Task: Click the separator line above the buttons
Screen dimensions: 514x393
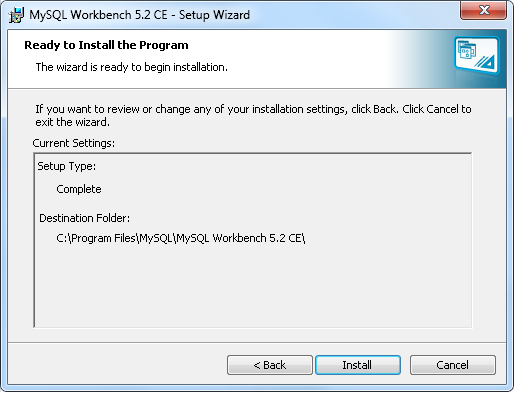Action: [257, 342]
